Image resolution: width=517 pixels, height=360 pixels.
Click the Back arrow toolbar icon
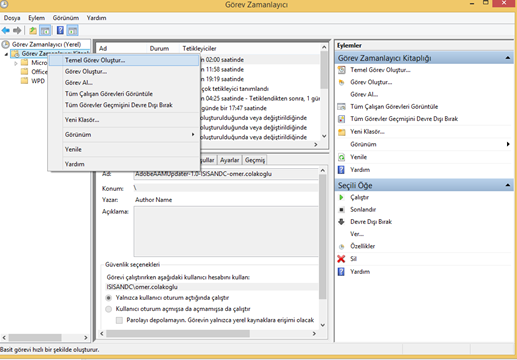[x=6, y=31]
